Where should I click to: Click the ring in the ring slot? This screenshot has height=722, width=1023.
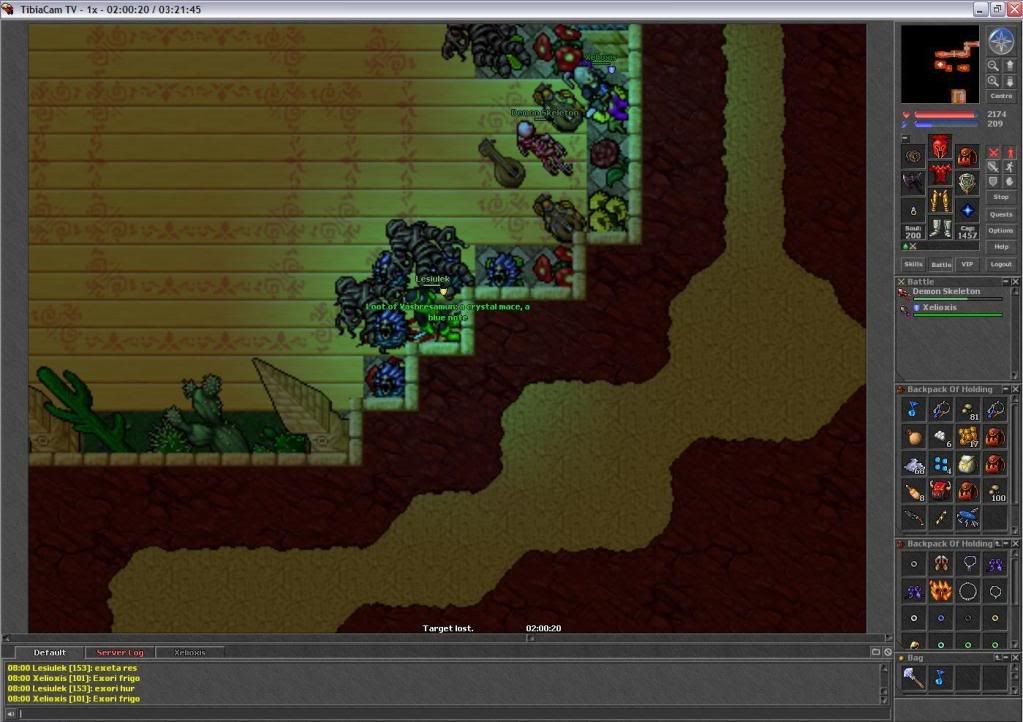click(x=913, y=210)
